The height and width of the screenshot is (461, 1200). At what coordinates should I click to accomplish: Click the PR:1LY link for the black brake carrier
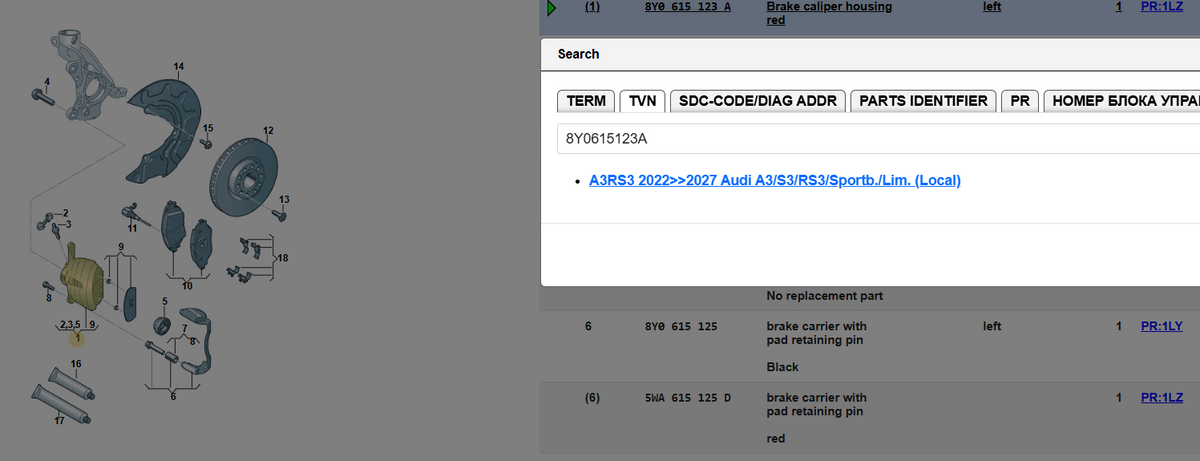[1162, 326]
